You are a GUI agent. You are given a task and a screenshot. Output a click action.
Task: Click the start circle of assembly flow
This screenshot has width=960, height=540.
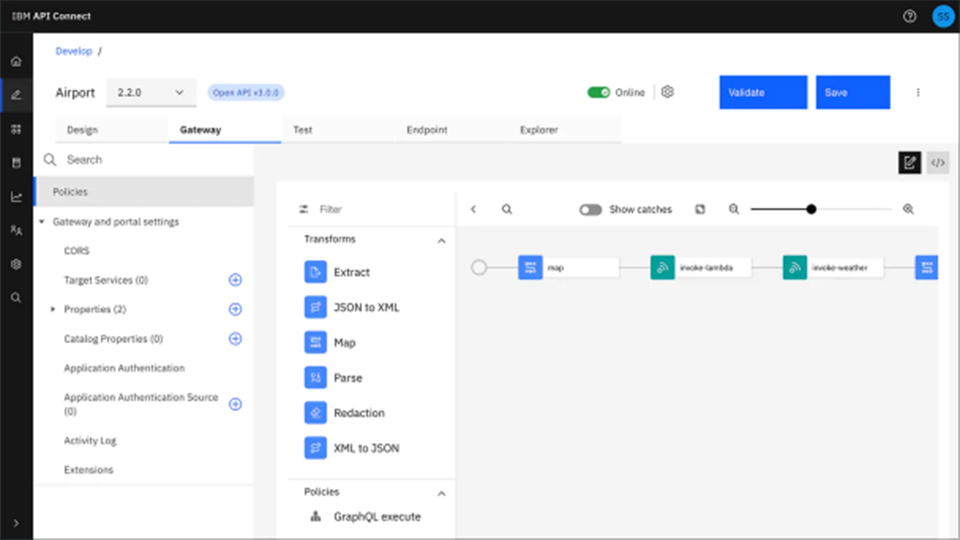[x=479, y=268]
